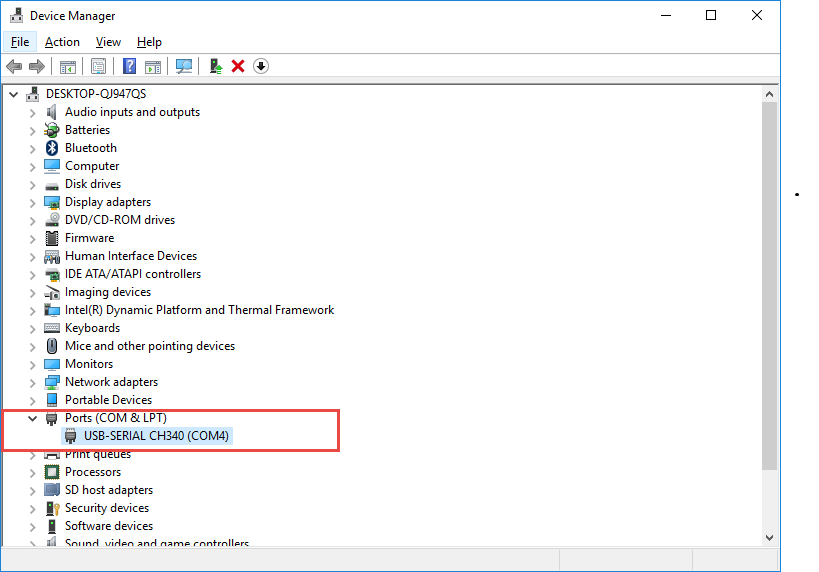Click the Keyboards category icon
Screen dimensions: 819x572
coord(52,328)
